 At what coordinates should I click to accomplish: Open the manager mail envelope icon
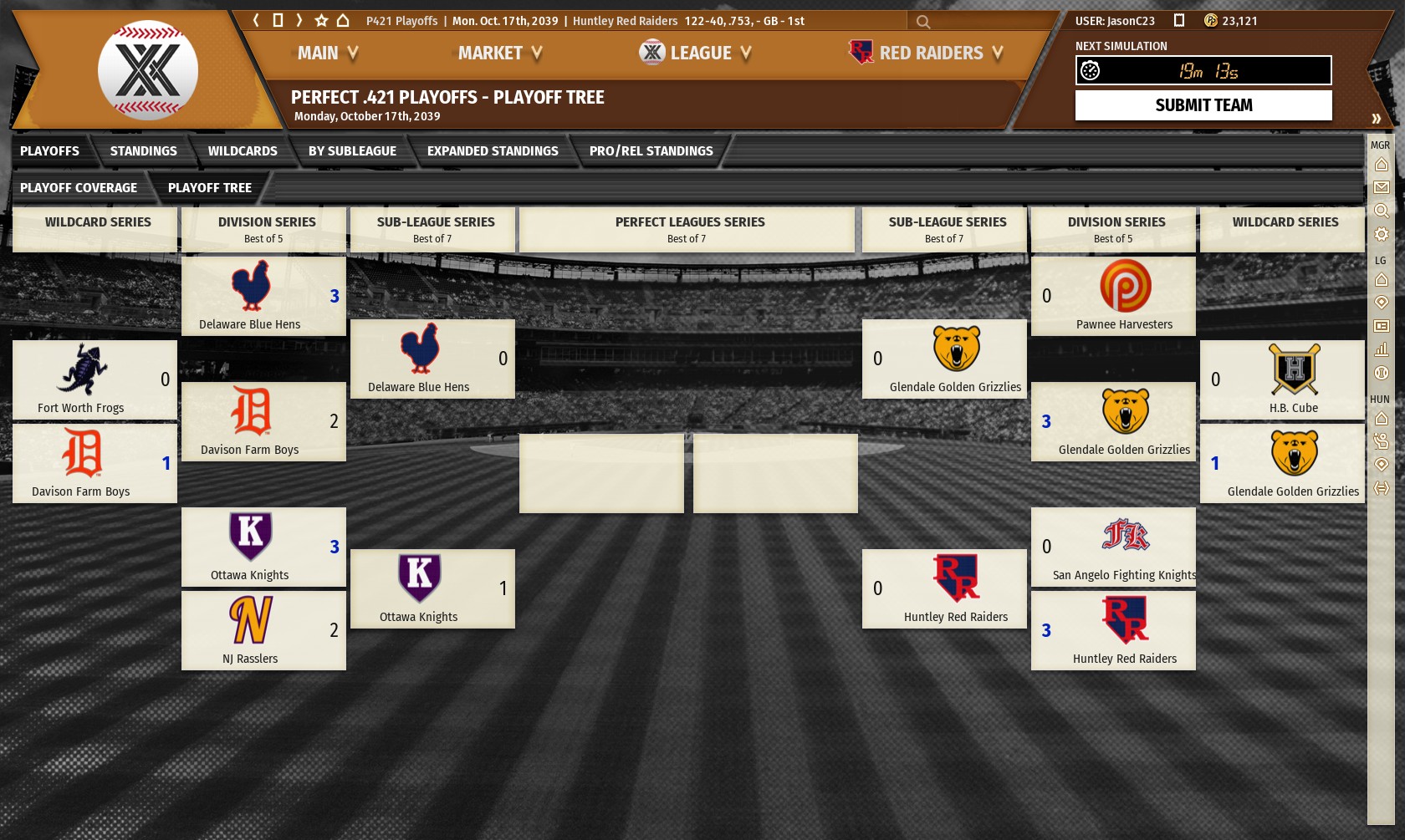tap(1382, 187)
